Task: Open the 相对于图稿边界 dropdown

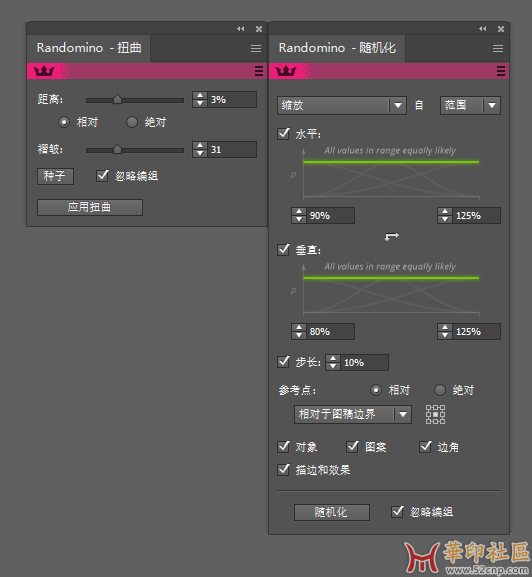Action: click(x=353, y=415)
